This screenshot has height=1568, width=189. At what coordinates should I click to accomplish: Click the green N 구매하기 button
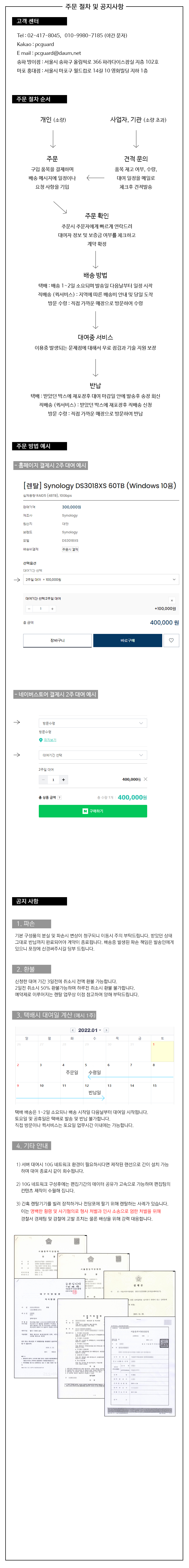(93, 811)
